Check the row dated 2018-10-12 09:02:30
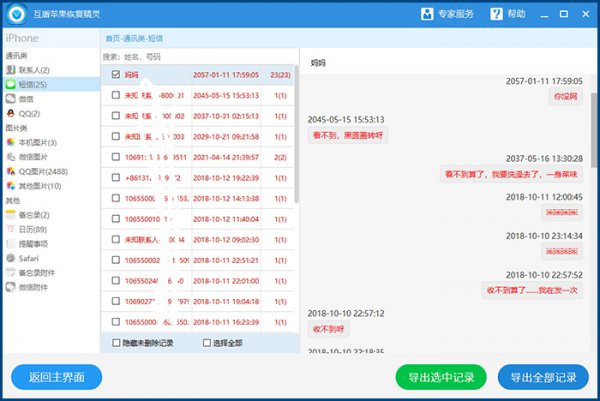600x401 pixels. 116,240
